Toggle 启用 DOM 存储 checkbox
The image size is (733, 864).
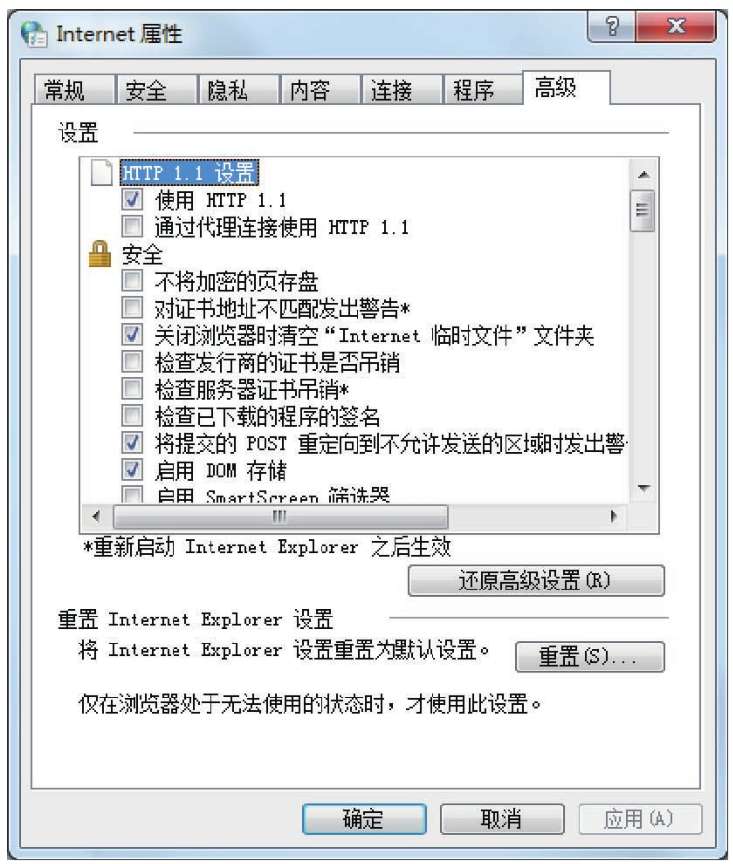tap(132, 469)
